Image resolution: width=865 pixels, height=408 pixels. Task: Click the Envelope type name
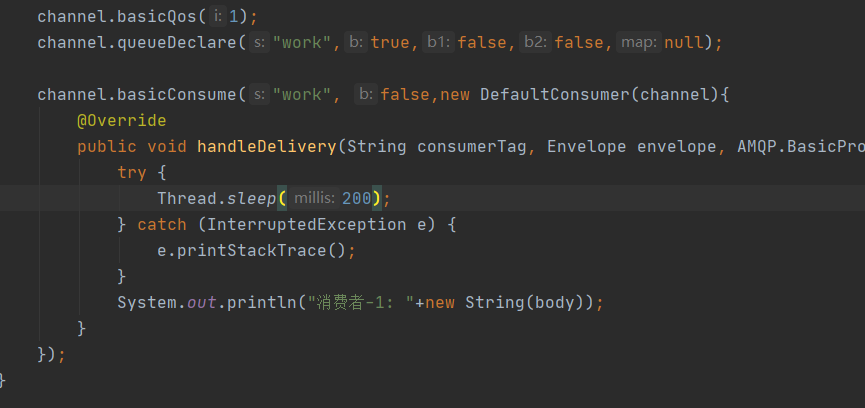click(x=586, y=147)
